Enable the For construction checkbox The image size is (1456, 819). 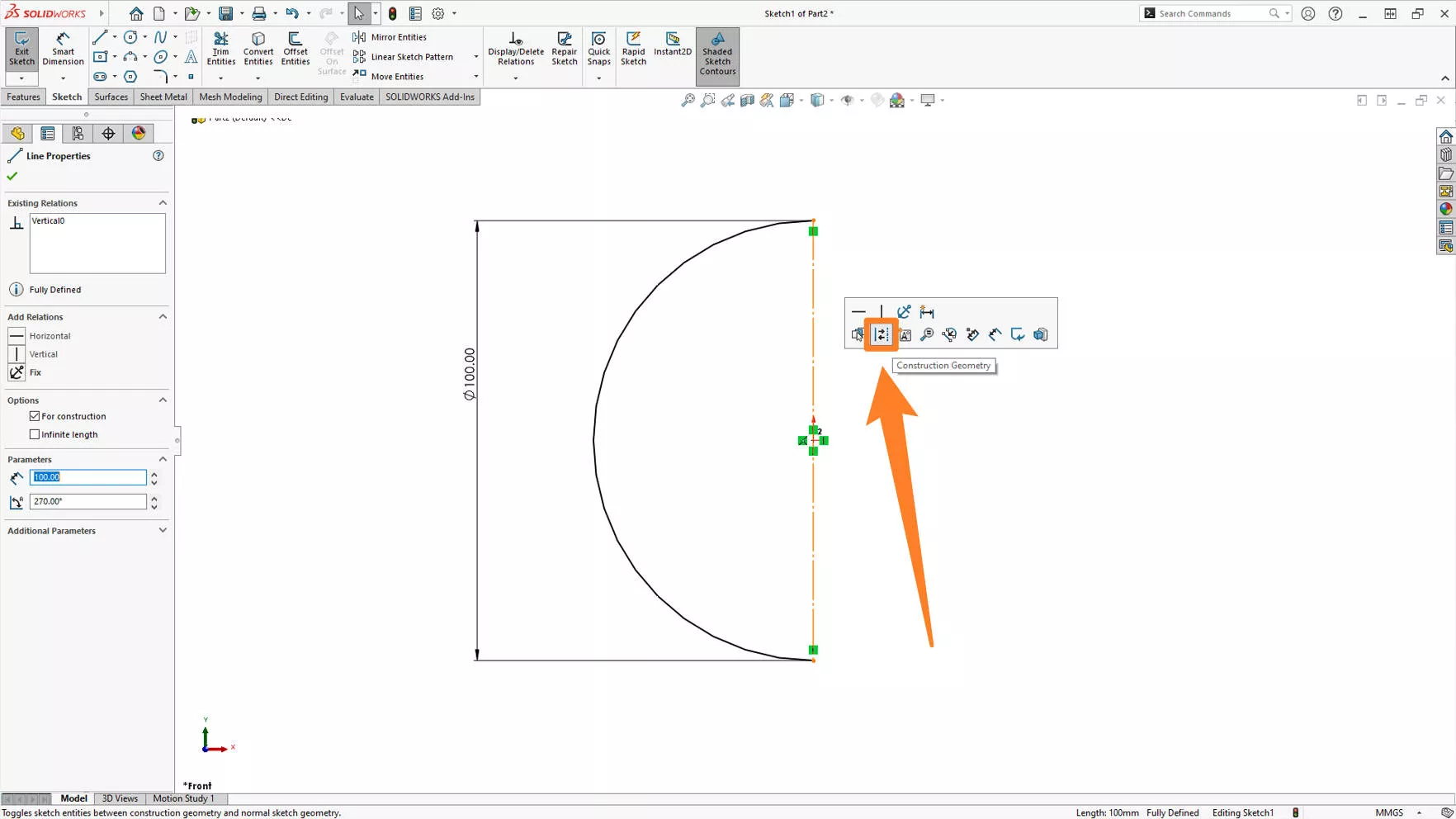click(x=34, y=416)
